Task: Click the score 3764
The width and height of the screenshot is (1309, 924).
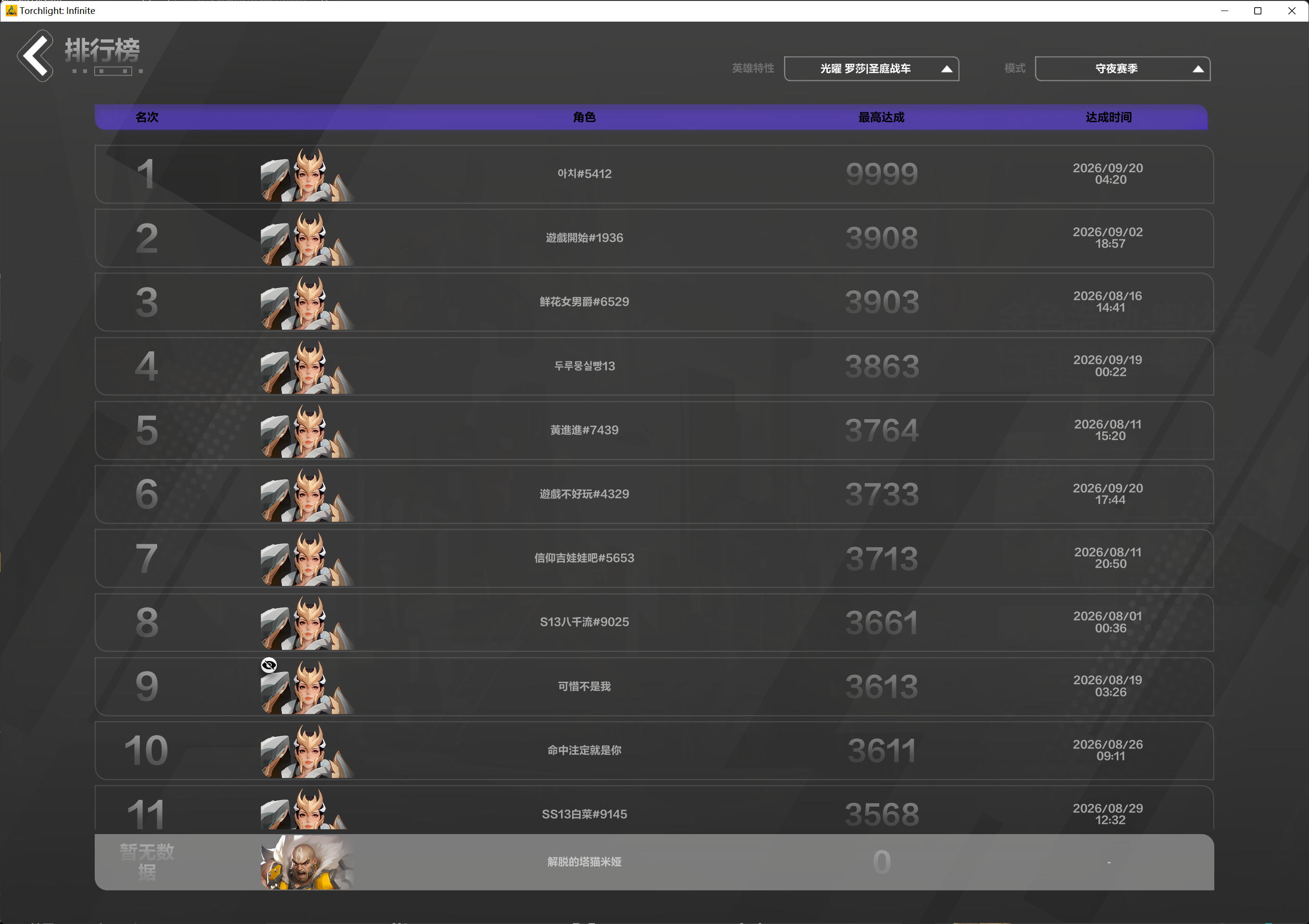Action: (x=882, y=430)
